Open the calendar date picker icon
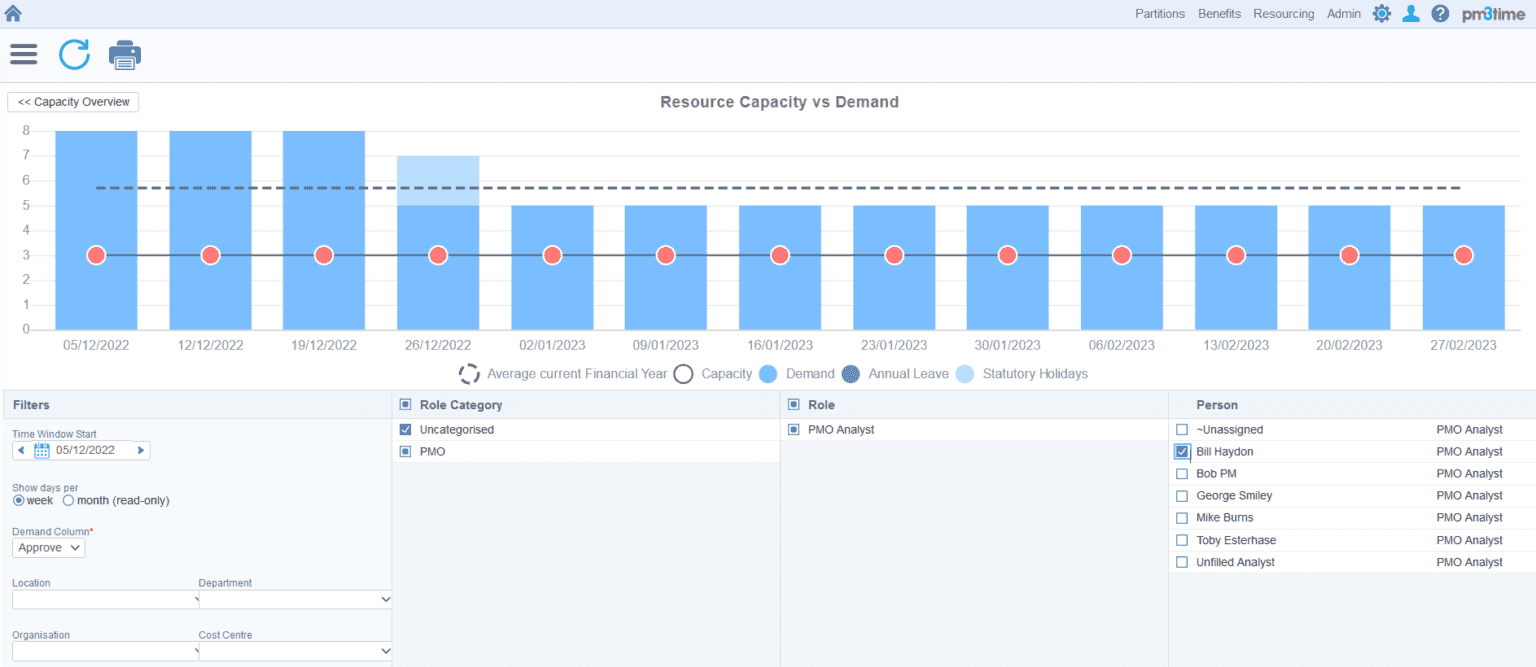Viewport: 1536px width, 667px height. (40, 450)
